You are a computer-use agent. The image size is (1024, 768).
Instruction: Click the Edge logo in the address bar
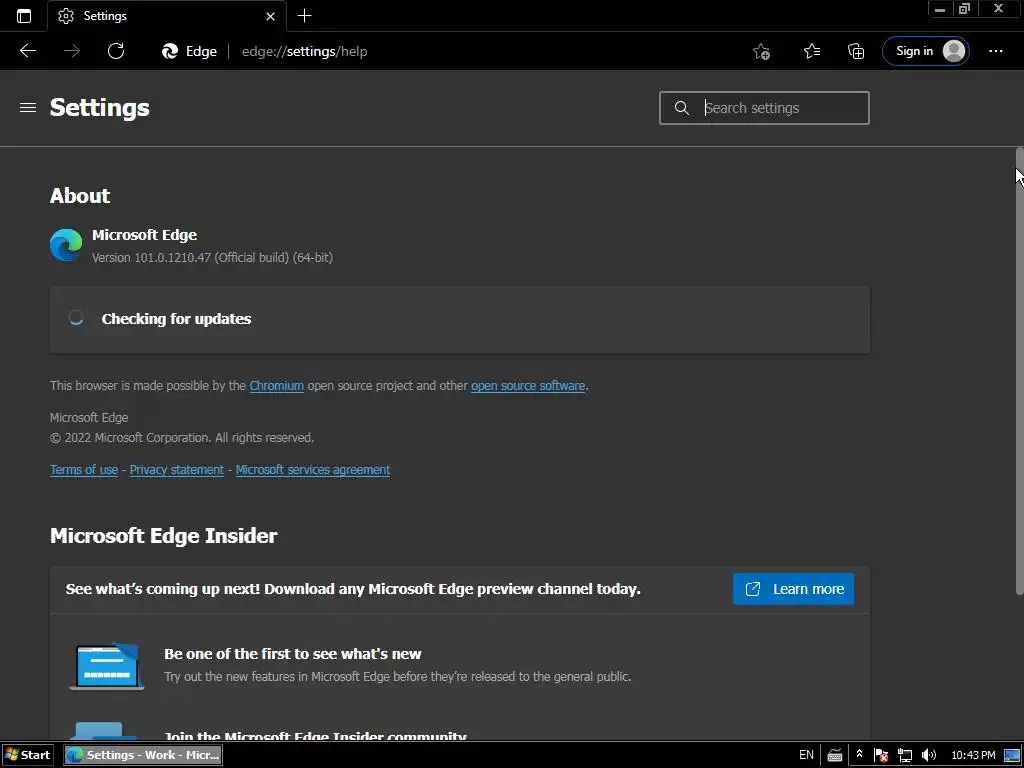(170, 51)
